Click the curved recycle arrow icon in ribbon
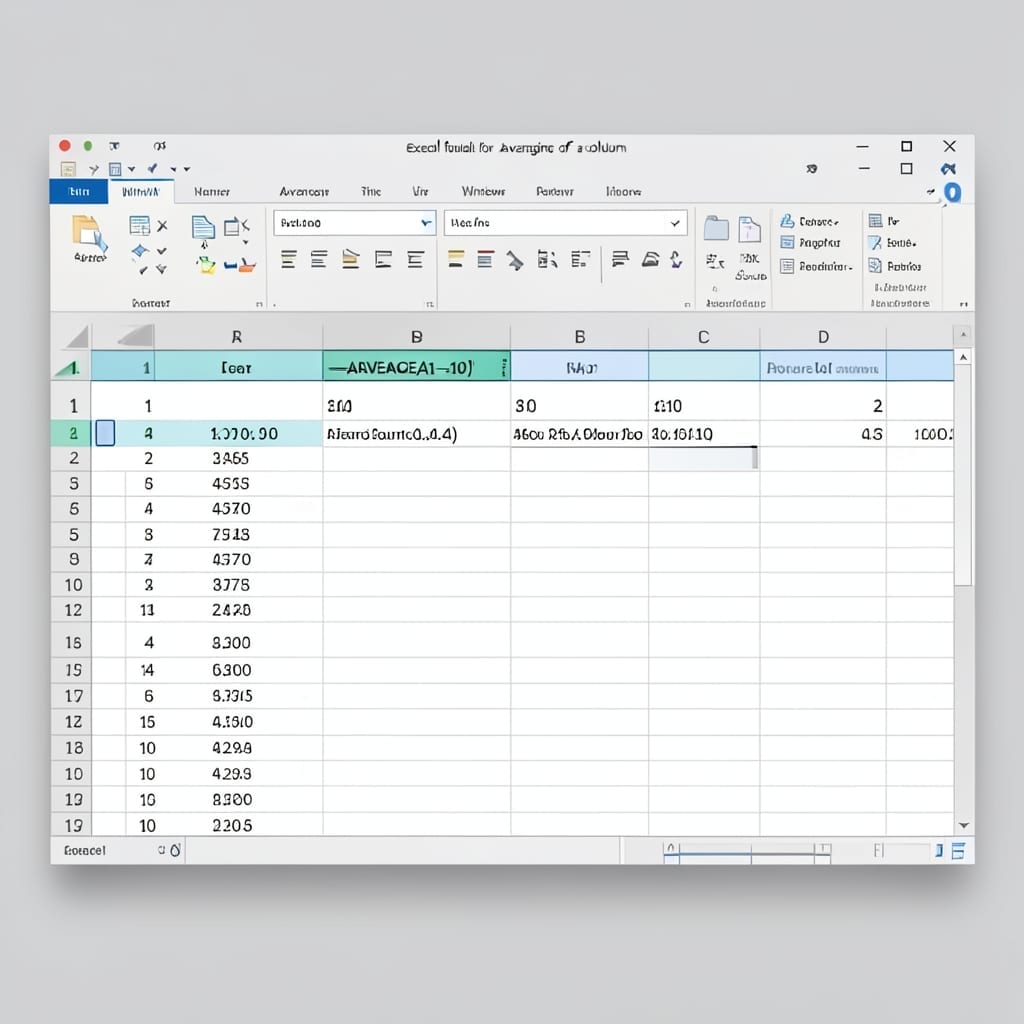Image resolution: width=1024 pixels, height=1024 pixels. point(677,260)
